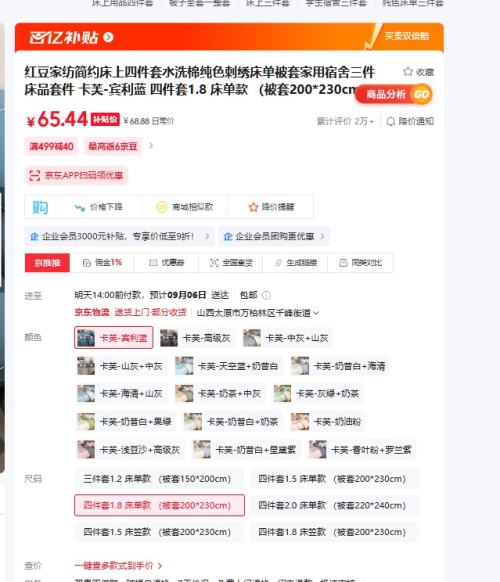Screen dimensions: 500x582
Task: Click the blue 购 icon
Action: coord(40,207)
